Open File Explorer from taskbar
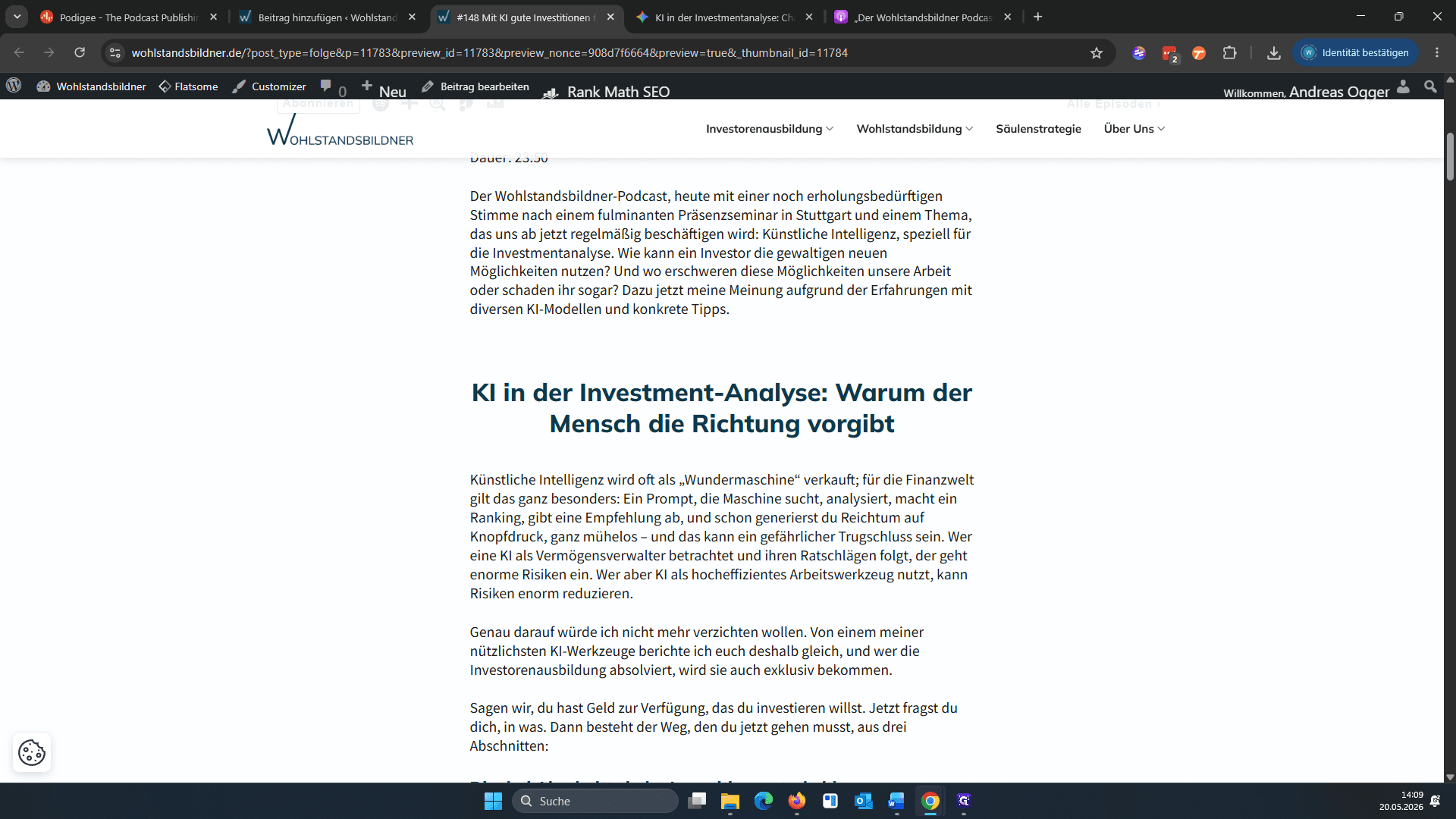Screen dimensions: 1456x819 730,801
